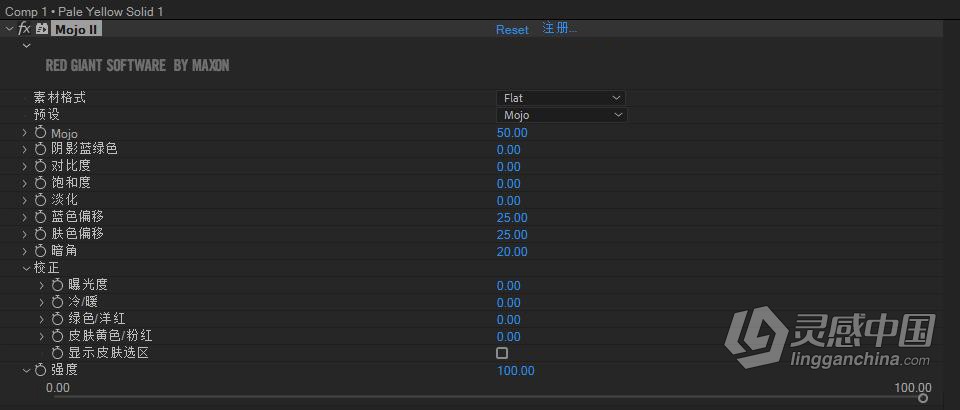This screenshot has width=960, height=410.
Task: Expand the 饱和度 parameter arrow
Action: tap(25, 183)
